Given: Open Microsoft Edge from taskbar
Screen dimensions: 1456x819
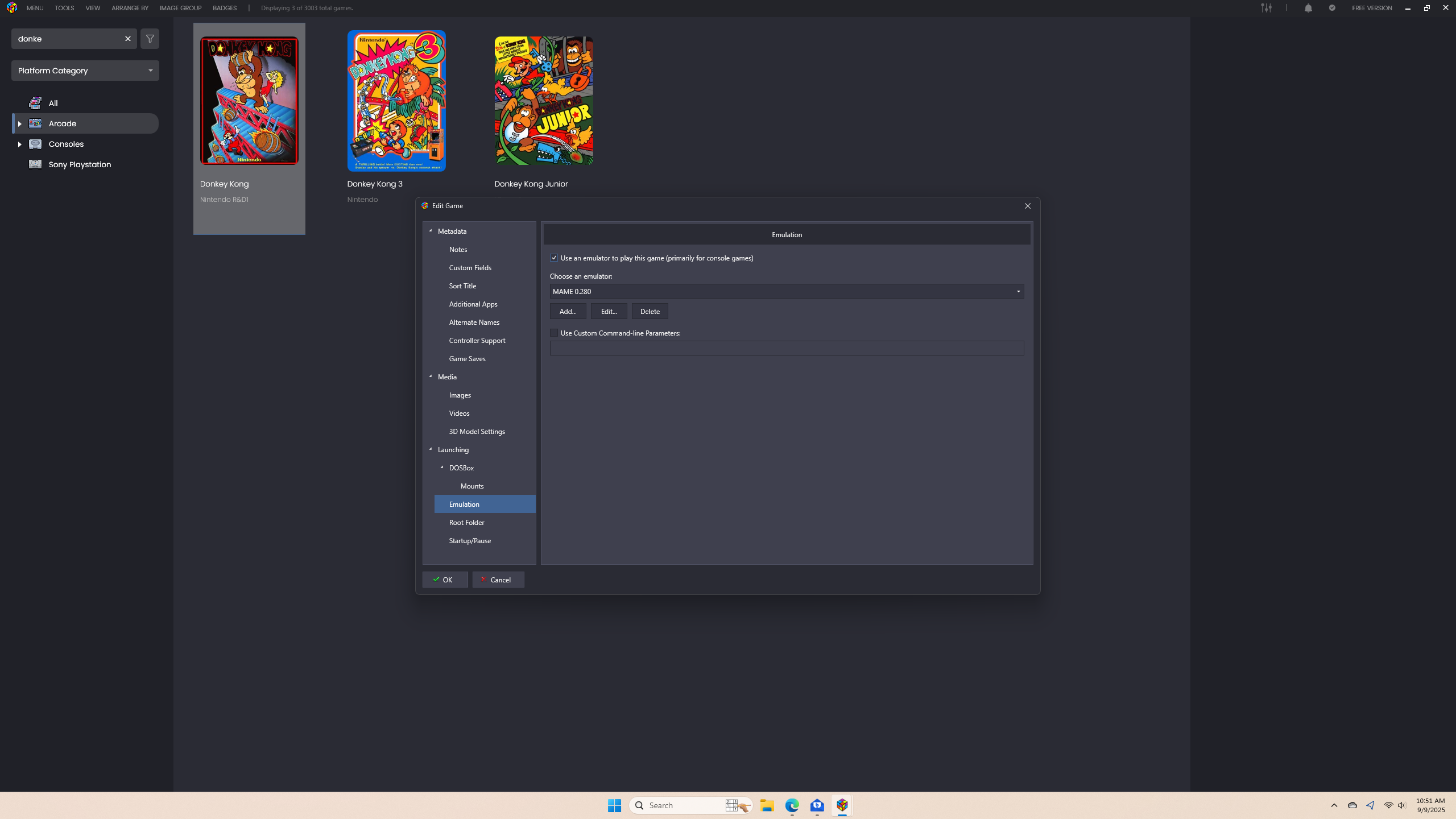Looking at the screenshot, I should (x=792, y=805).
